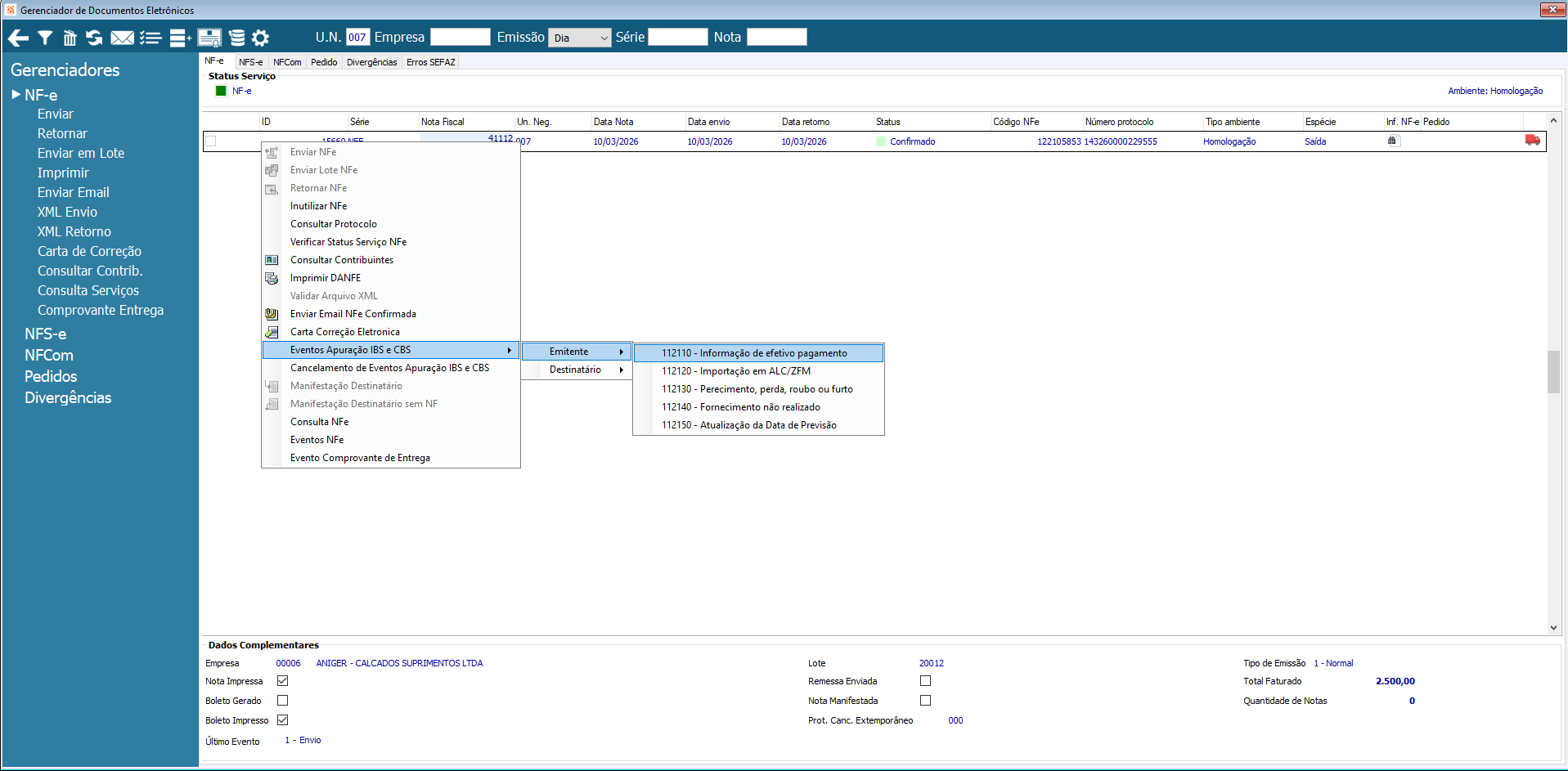Click the Enviar Lote NFe menu icon
The width and height of the screenshot is (1568, 771).
coord(272,170)
